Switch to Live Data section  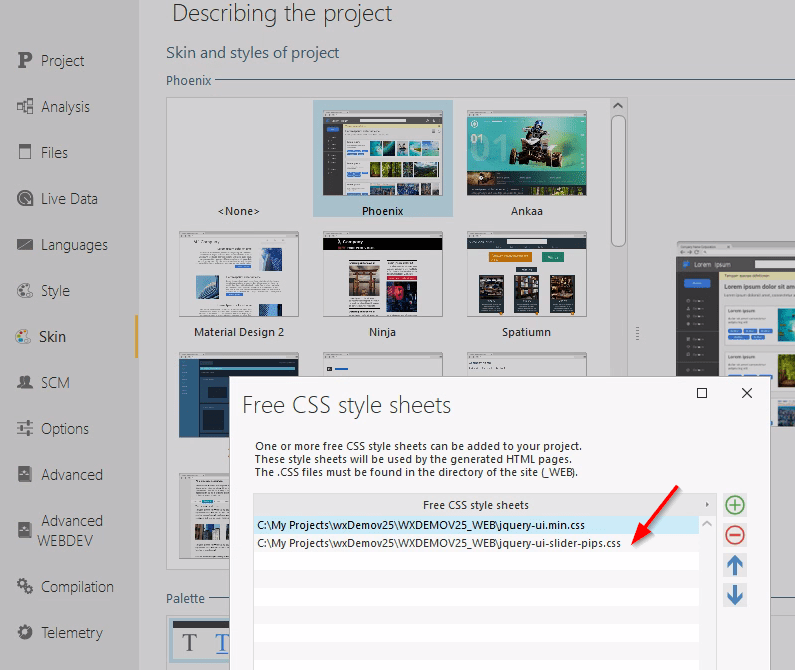point(68,199)
